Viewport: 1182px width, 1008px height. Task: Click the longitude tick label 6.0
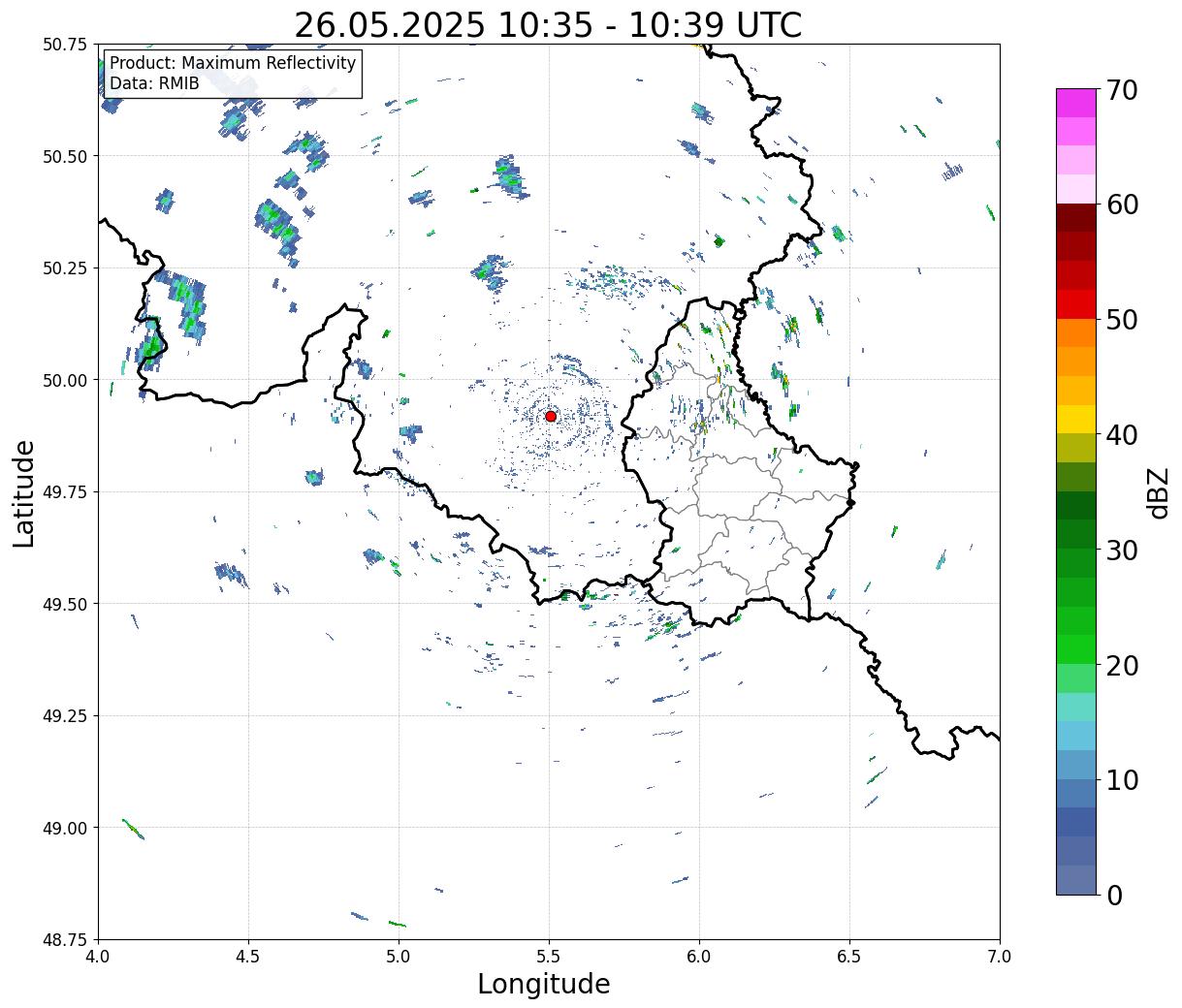(699, 957)
